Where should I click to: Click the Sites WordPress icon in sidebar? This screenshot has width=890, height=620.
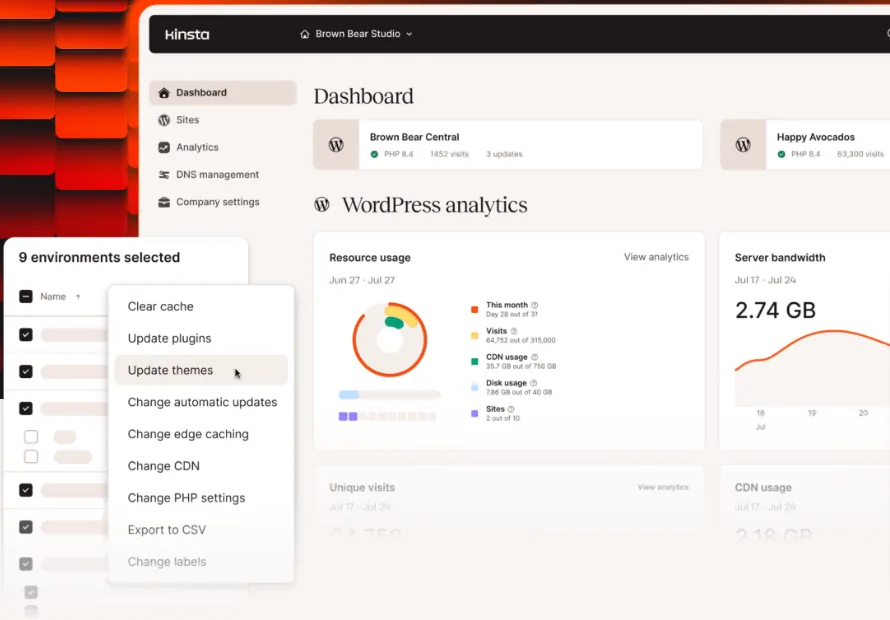(x=164, y=120)
